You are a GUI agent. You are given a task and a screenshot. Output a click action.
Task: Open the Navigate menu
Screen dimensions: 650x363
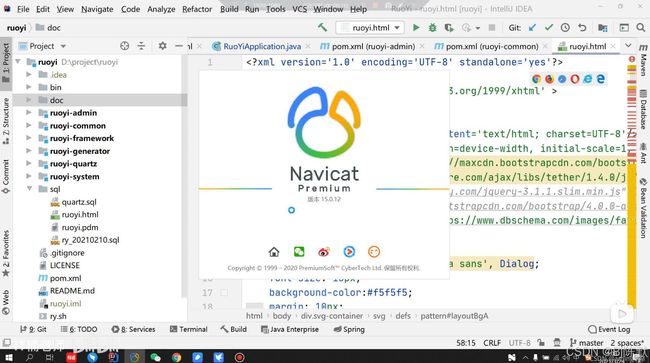click(x=97, y=9)
